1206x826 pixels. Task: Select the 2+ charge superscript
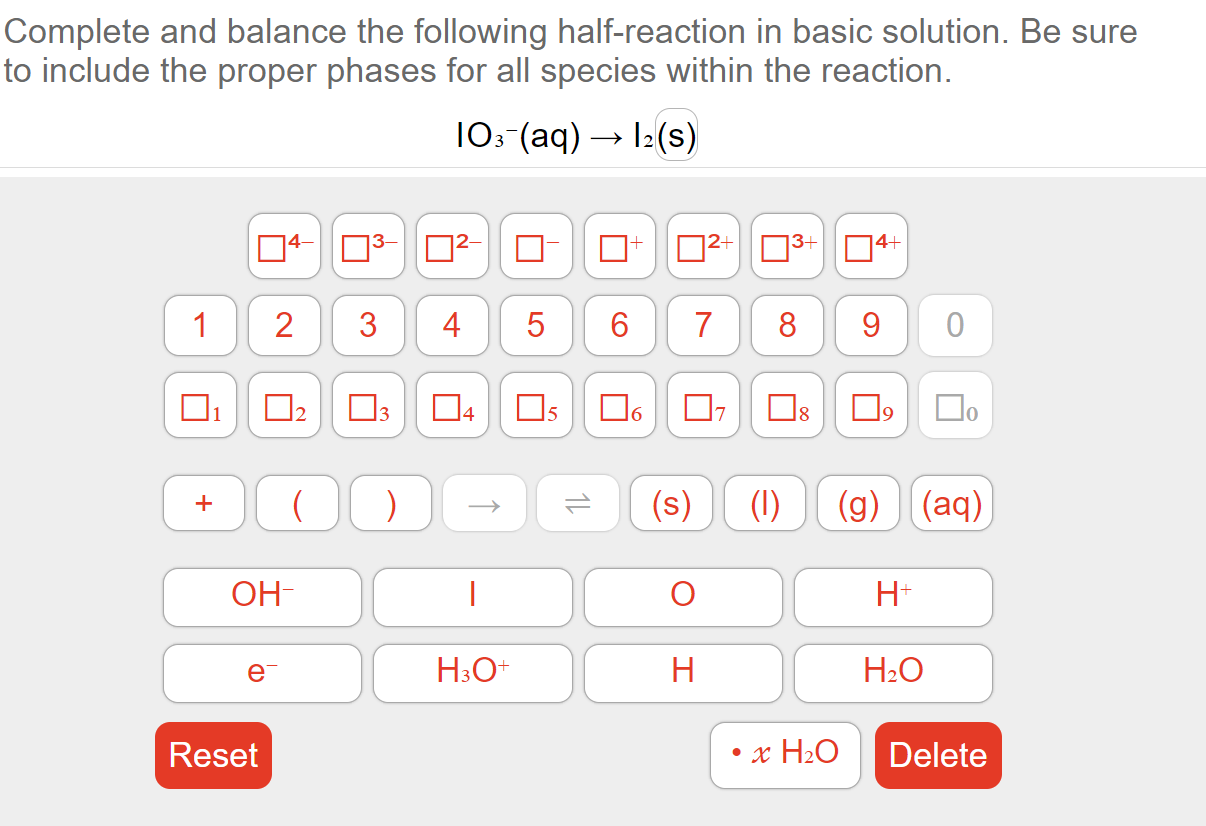(703, 246)
